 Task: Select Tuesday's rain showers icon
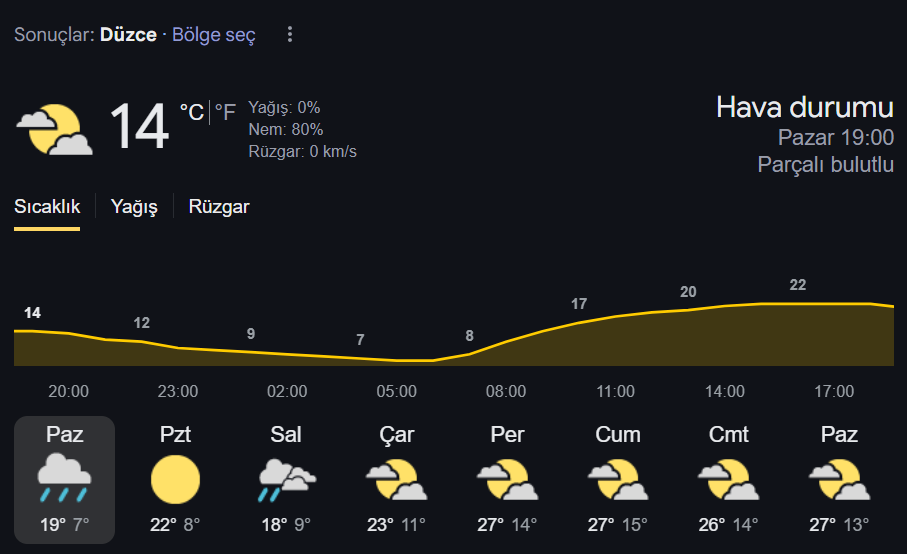coord(287,479)
